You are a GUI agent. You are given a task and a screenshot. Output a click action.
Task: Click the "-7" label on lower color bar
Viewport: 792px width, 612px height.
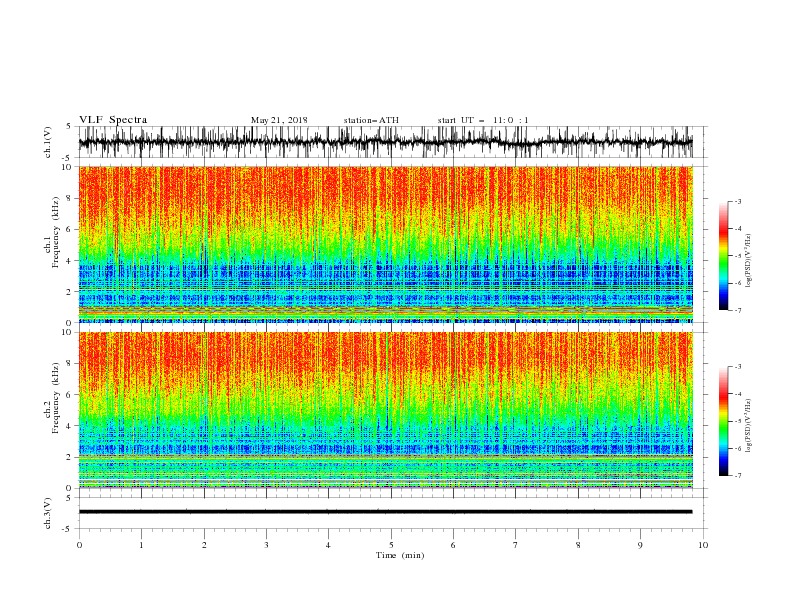[737, 476]
